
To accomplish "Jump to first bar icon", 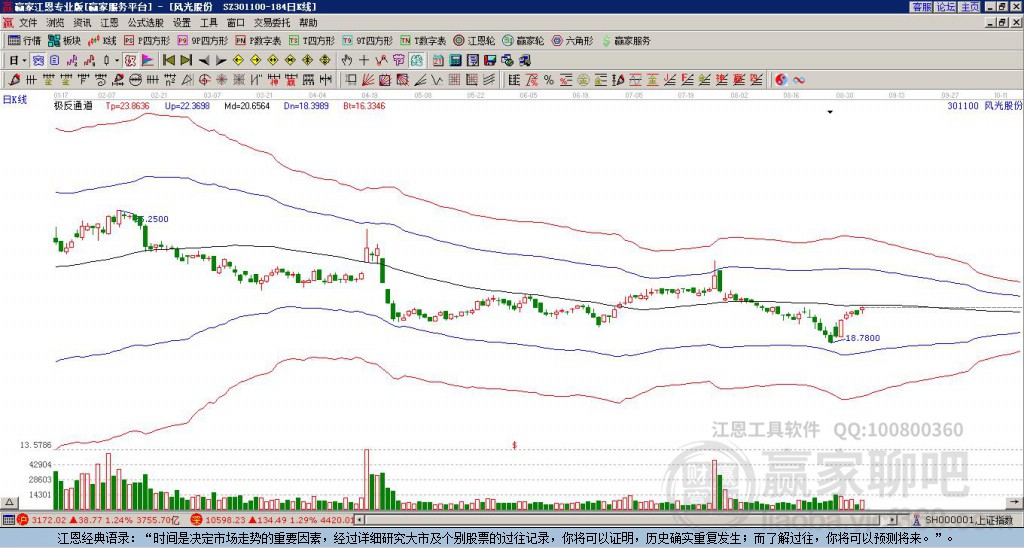I will 169,61.
